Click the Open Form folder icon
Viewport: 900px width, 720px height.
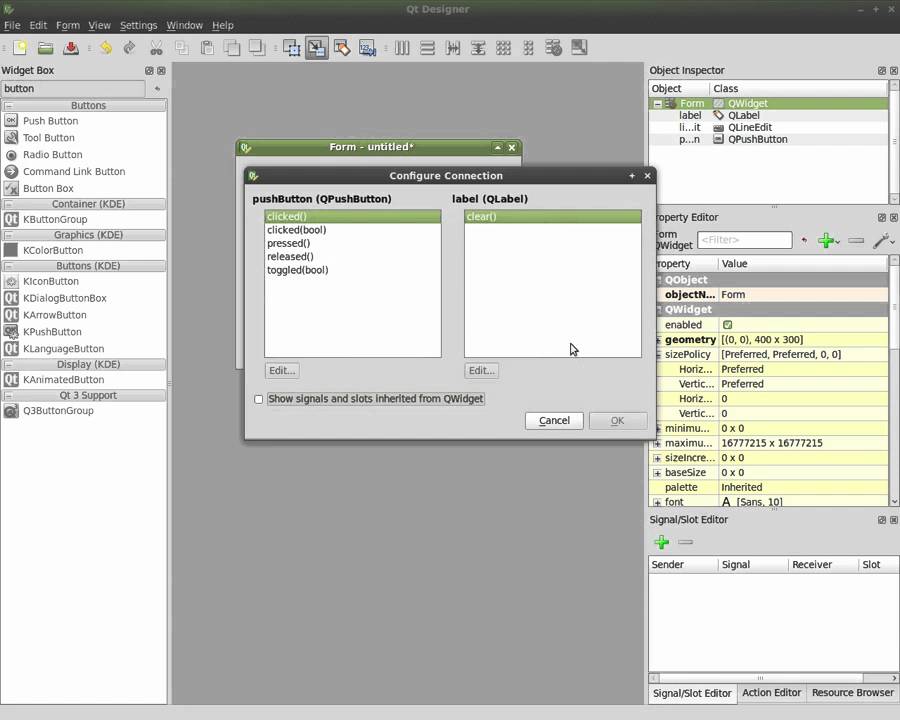[45, 48]
